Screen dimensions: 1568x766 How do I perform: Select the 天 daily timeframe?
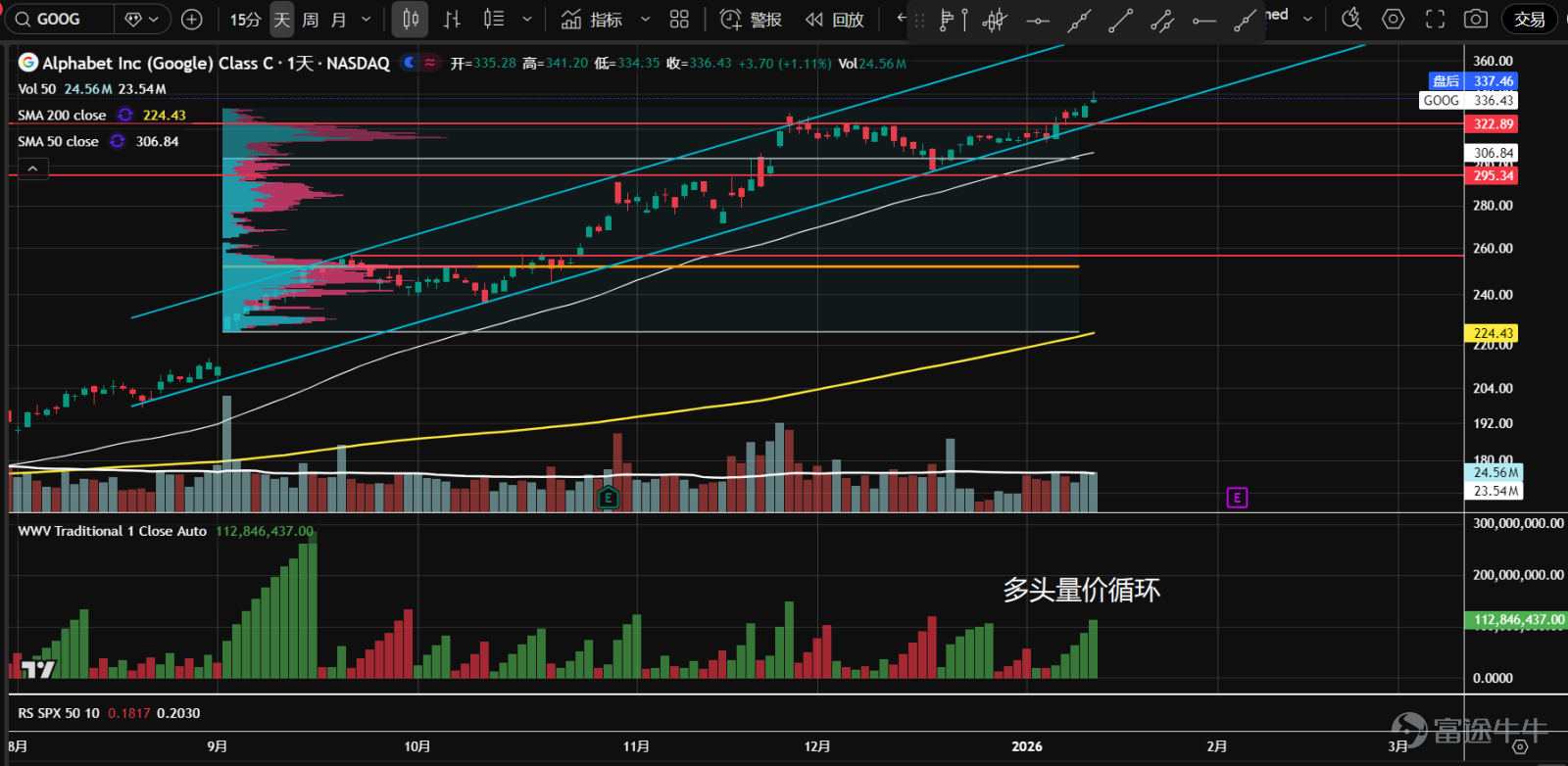tap(282, 19)
